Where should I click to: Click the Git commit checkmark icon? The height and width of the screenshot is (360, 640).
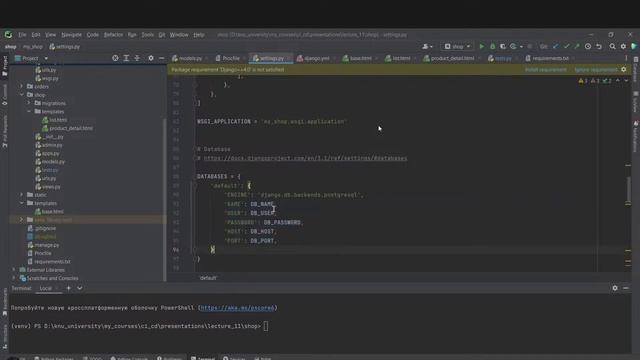[566, 47]
